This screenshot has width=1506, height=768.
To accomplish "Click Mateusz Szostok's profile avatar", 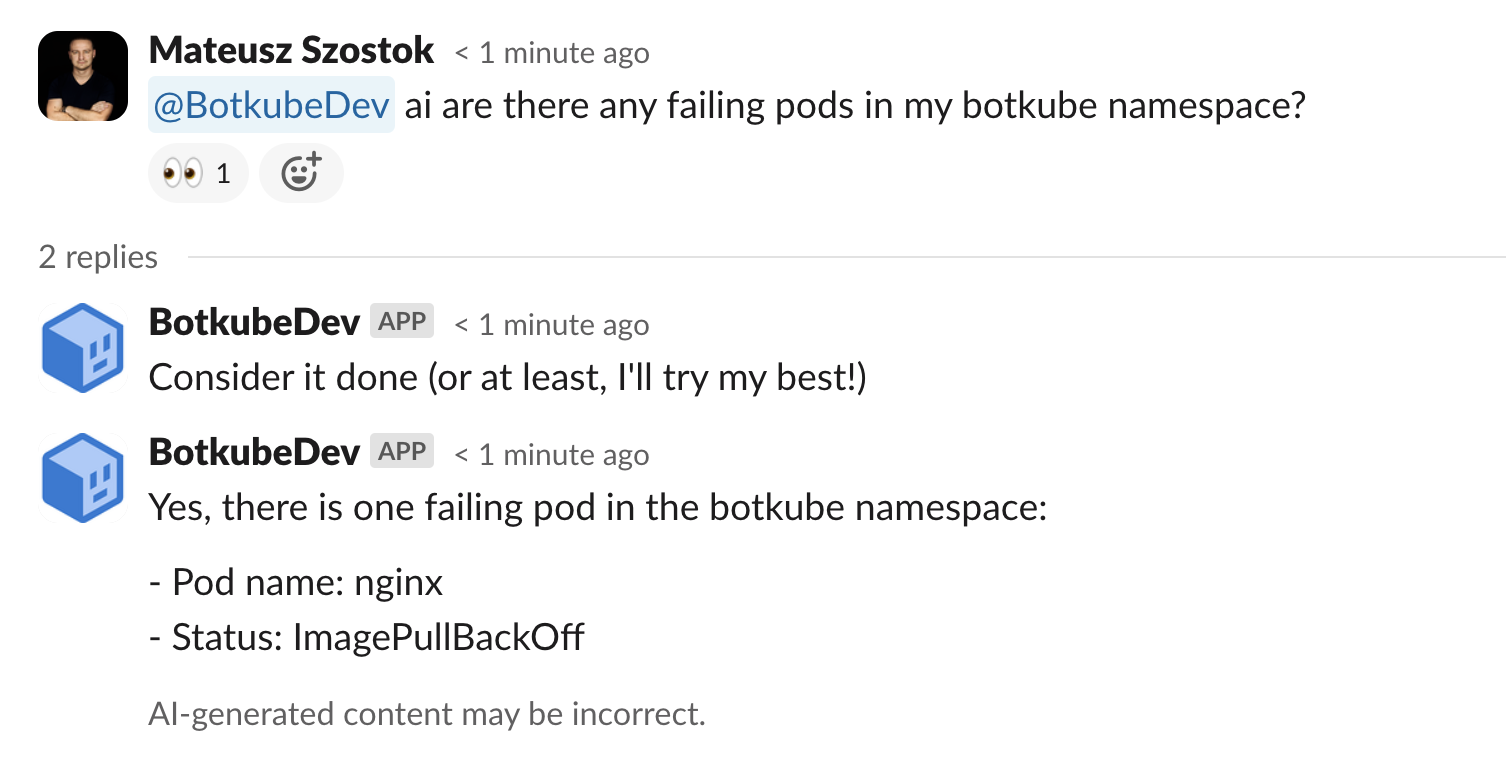I will tap(81, 75).
